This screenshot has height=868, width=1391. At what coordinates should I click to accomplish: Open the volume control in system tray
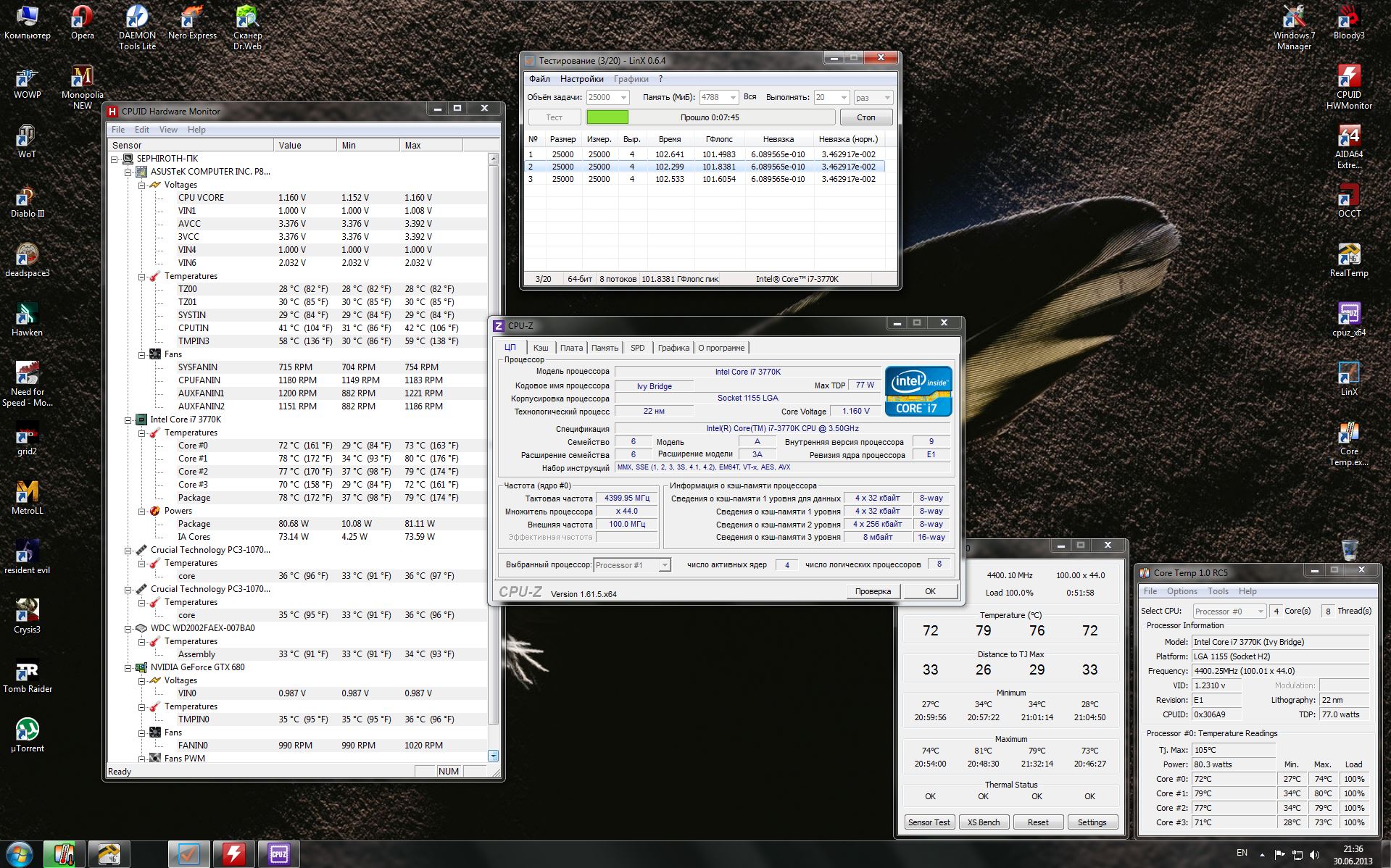tap(1314, 855)
